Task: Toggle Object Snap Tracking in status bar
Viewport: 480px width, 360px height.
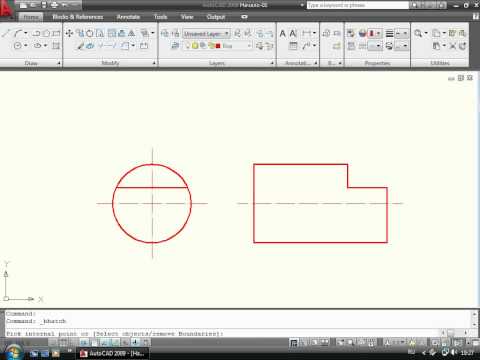Action: (x=105, y=342)
